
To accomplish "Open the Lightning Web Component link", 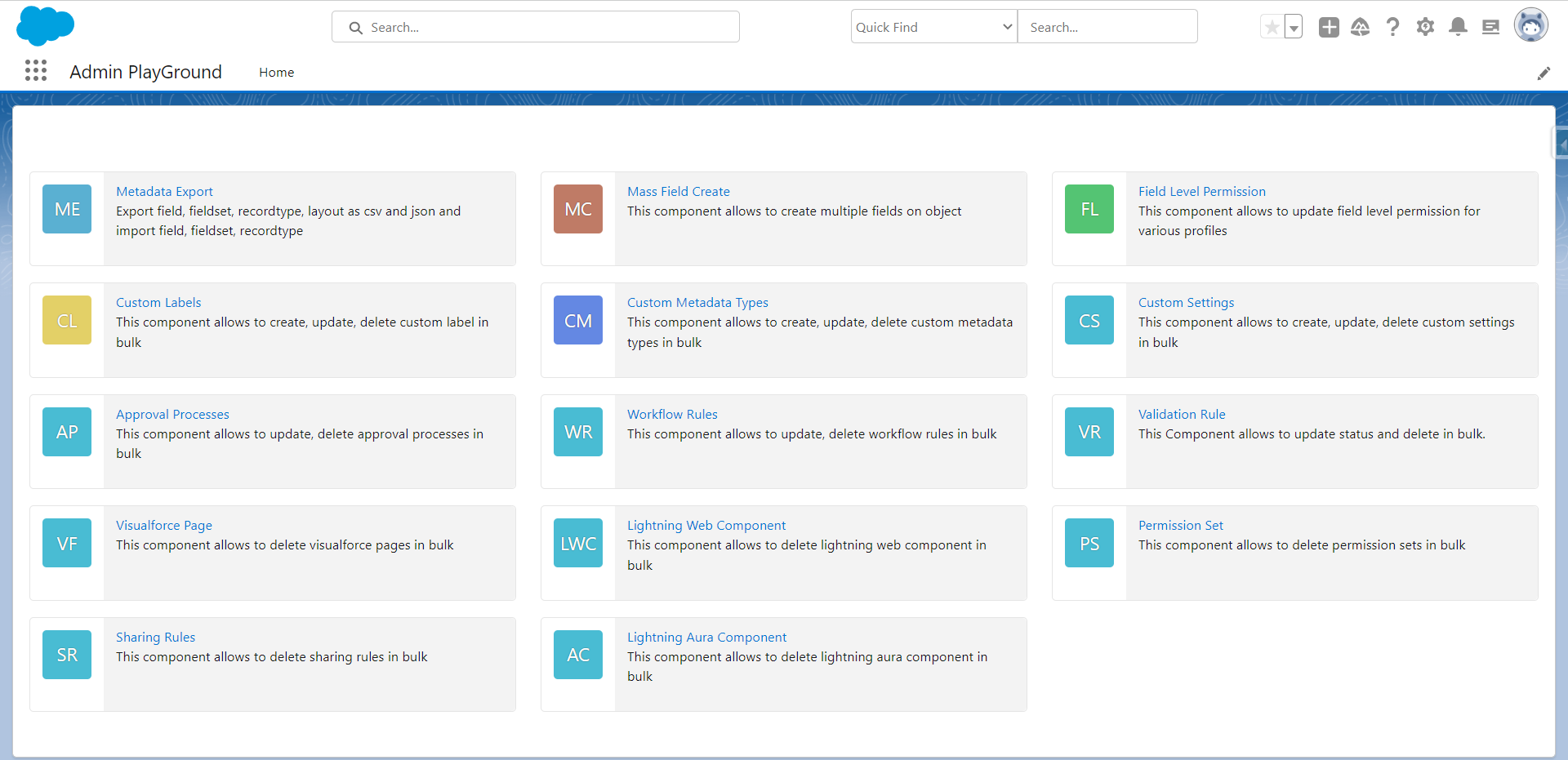I will [x=706, y=526].
